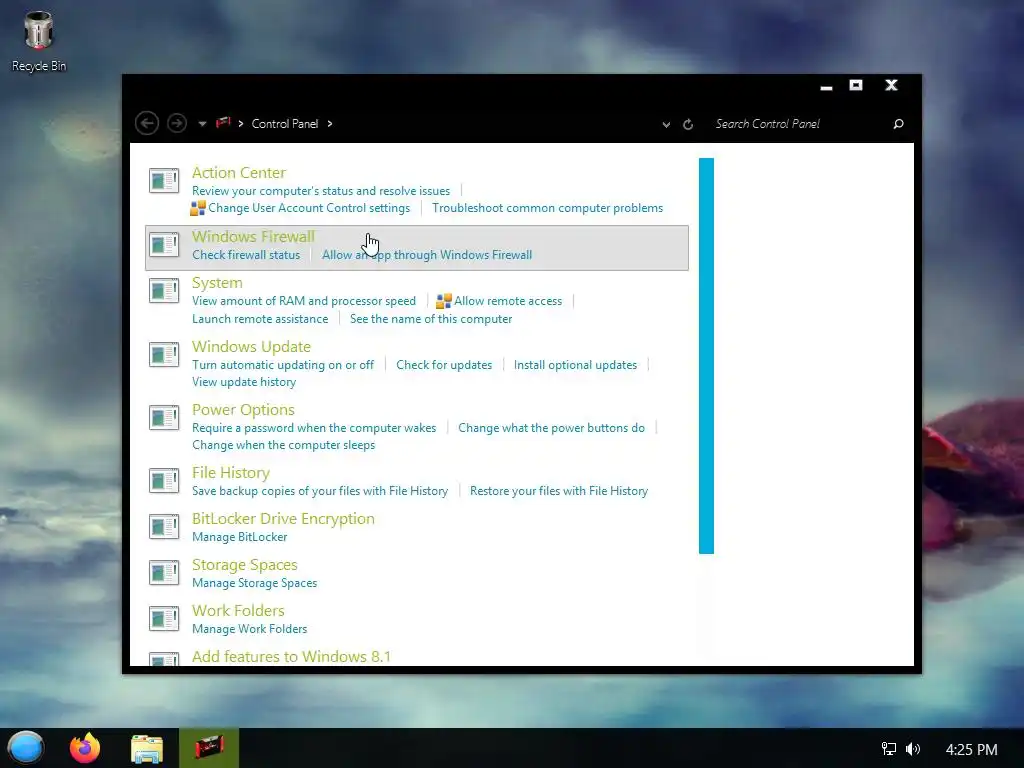Click the Action Center category icon

tap(164, 181)
